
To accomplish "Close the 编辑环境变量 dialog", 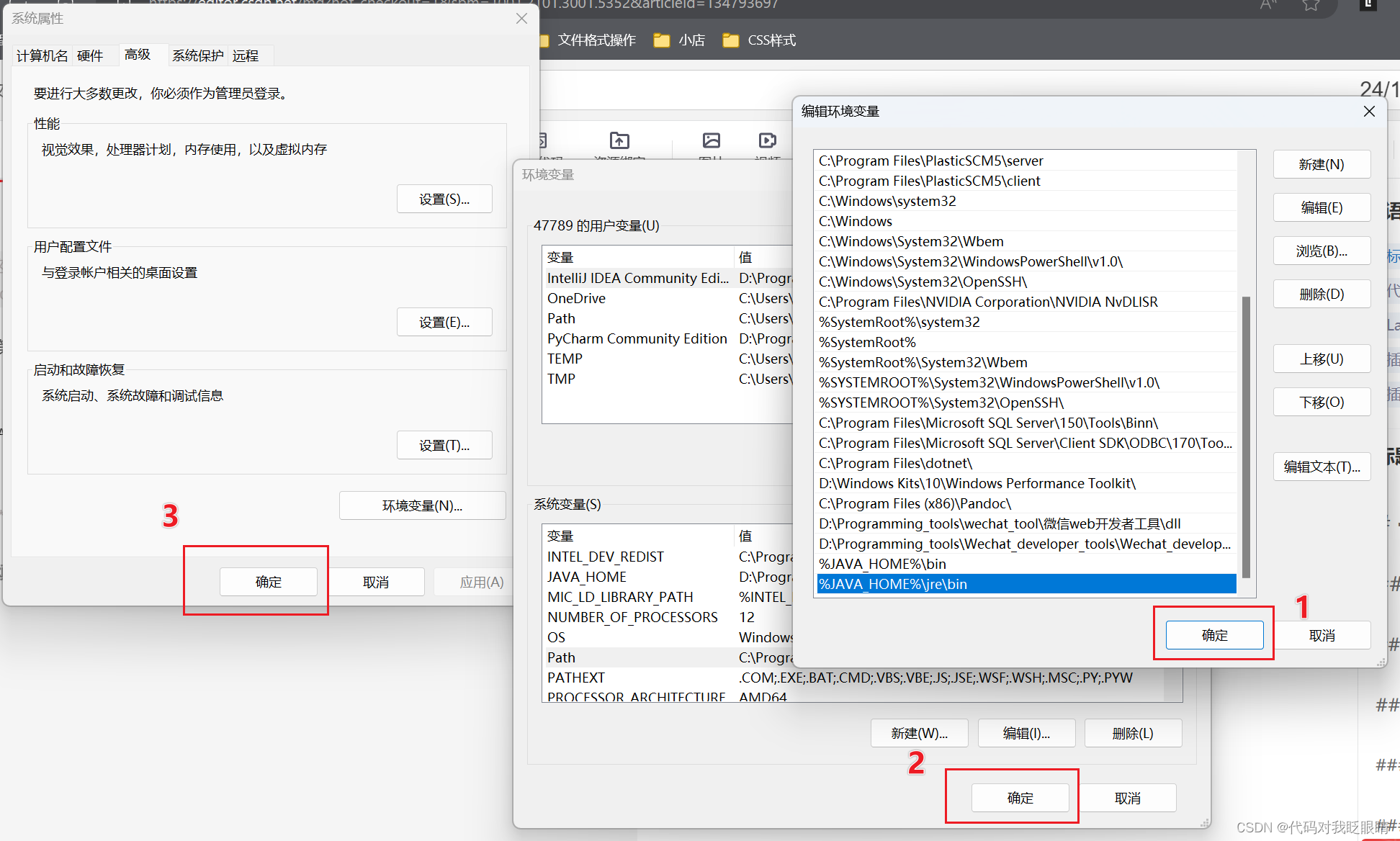I will (1369, 111).
